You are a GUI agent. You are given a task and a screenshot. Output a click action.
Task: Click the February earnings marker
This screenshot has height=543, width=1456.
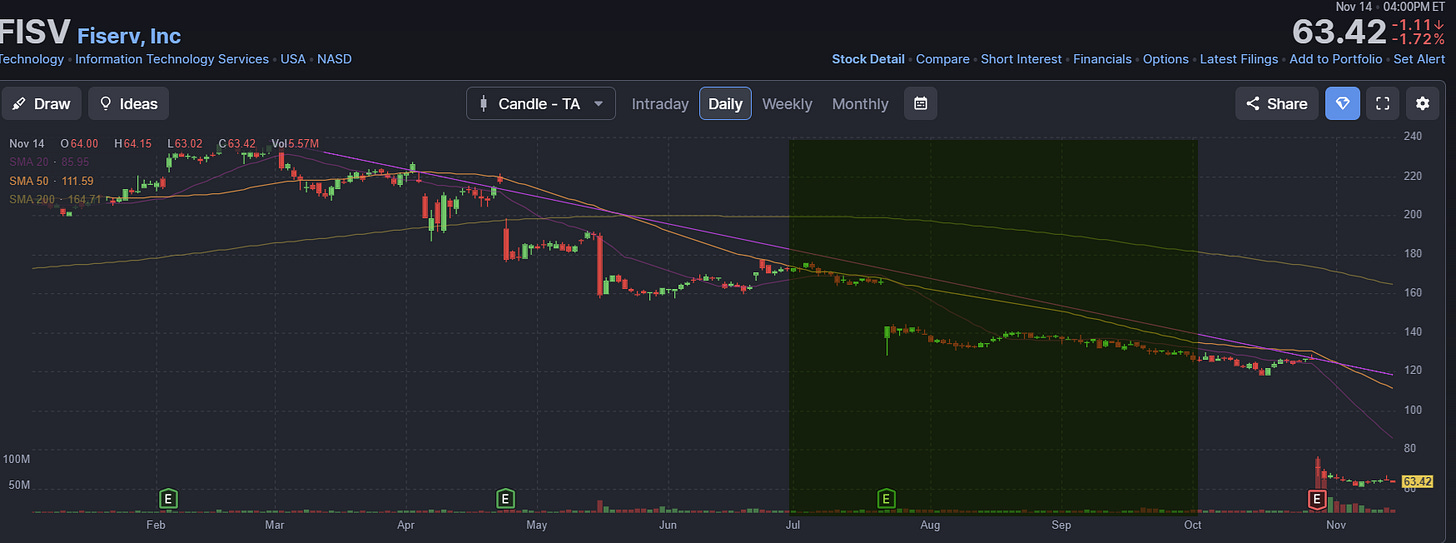pos(169,497)
